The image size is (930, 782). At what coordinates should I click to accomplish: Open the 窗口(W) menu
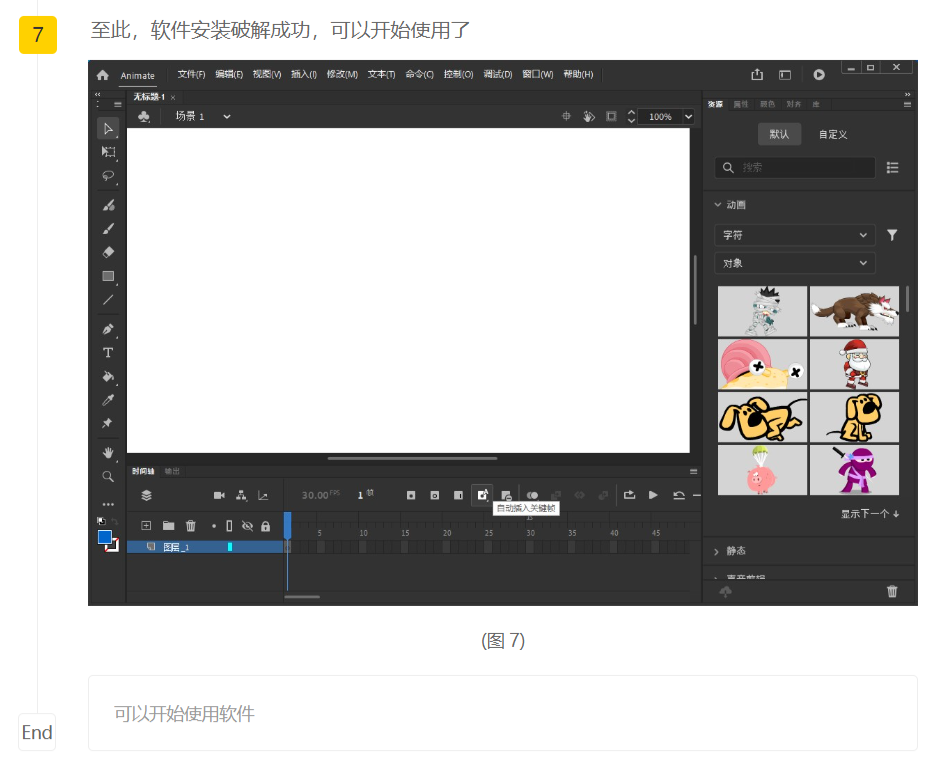pos(537,75)
